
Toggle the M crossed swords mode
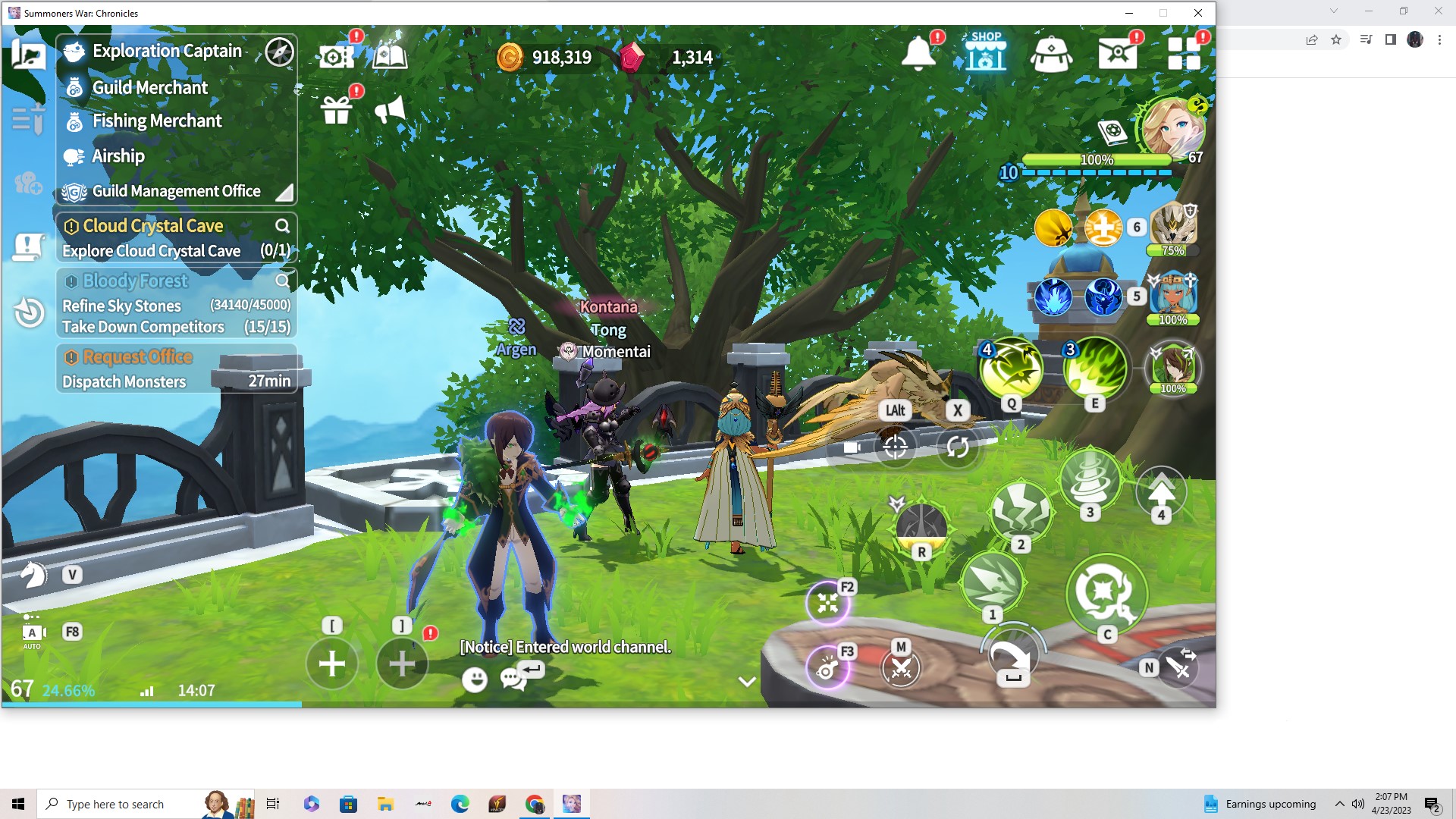901,667
